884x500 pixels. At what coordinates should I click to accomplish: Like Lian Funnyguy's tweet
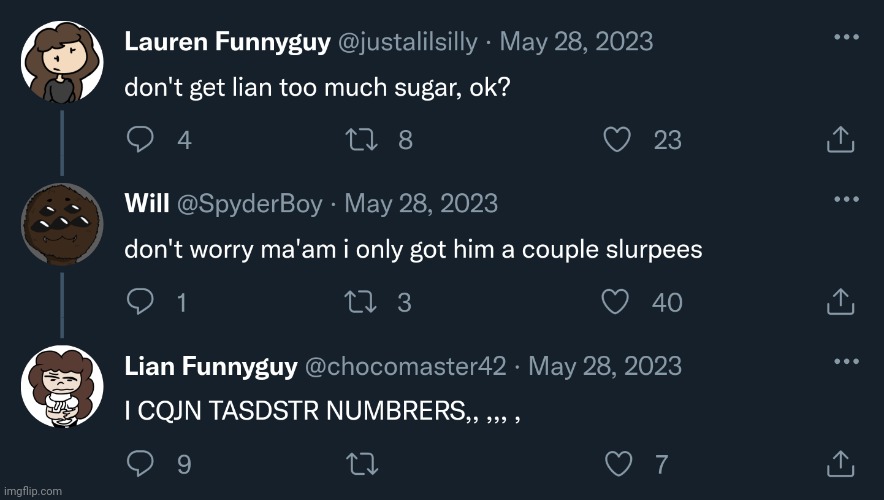(x=619, y=463)
